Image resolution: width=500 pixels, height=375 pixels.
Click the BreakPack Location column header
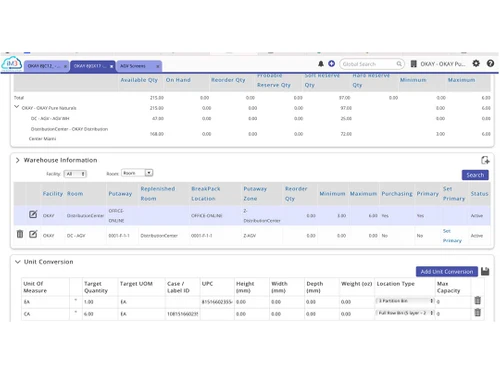click(206, 194)
